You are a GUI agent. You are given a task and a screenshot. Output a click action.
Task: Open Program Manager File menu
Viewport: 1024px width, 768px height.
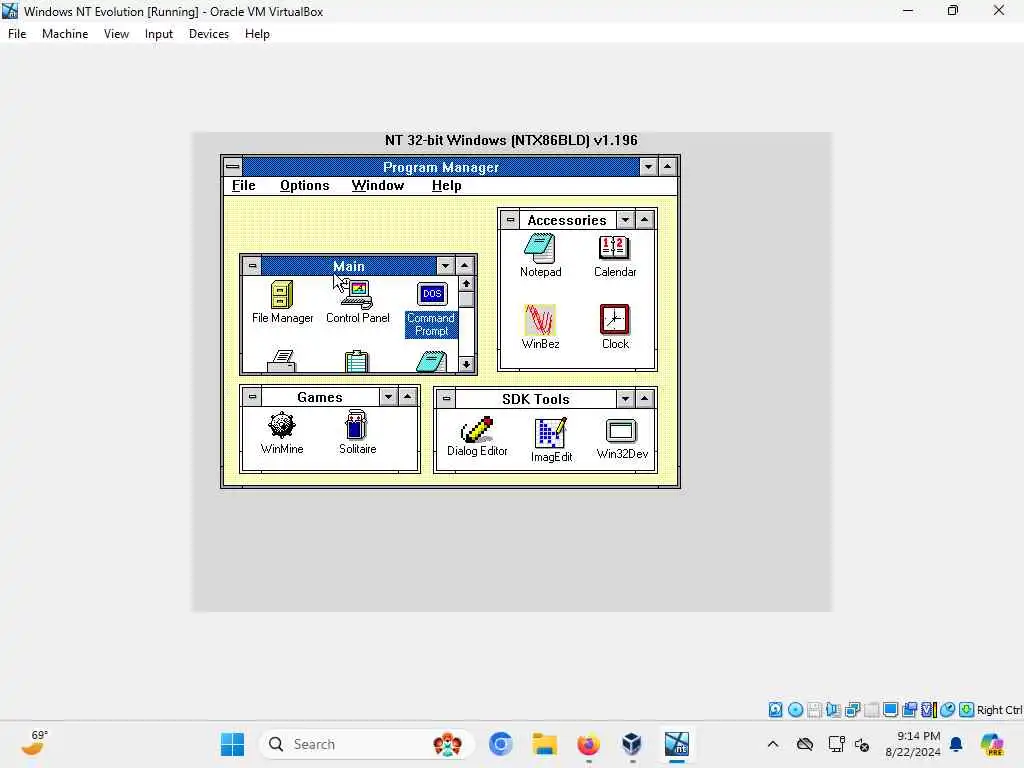(x=244, y=185)
